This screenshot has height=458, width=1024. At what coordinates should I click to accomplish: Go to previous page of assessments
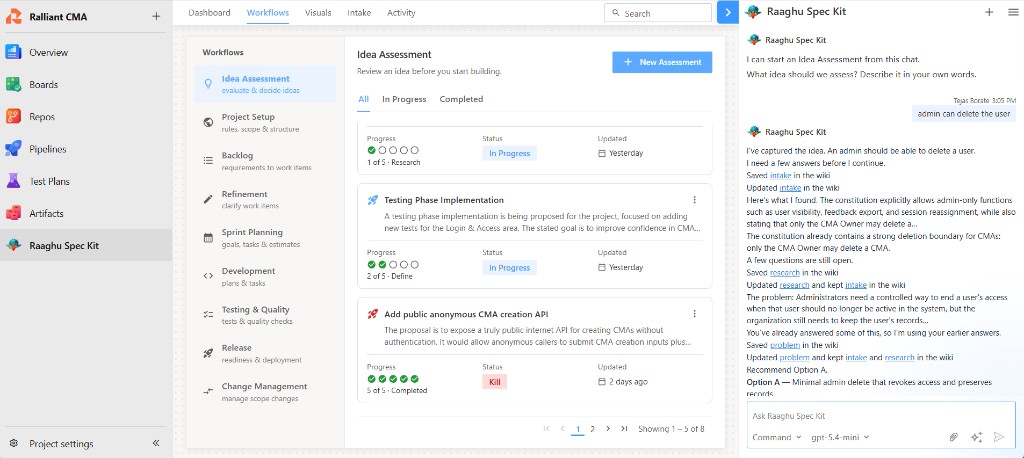pos(562,429)
